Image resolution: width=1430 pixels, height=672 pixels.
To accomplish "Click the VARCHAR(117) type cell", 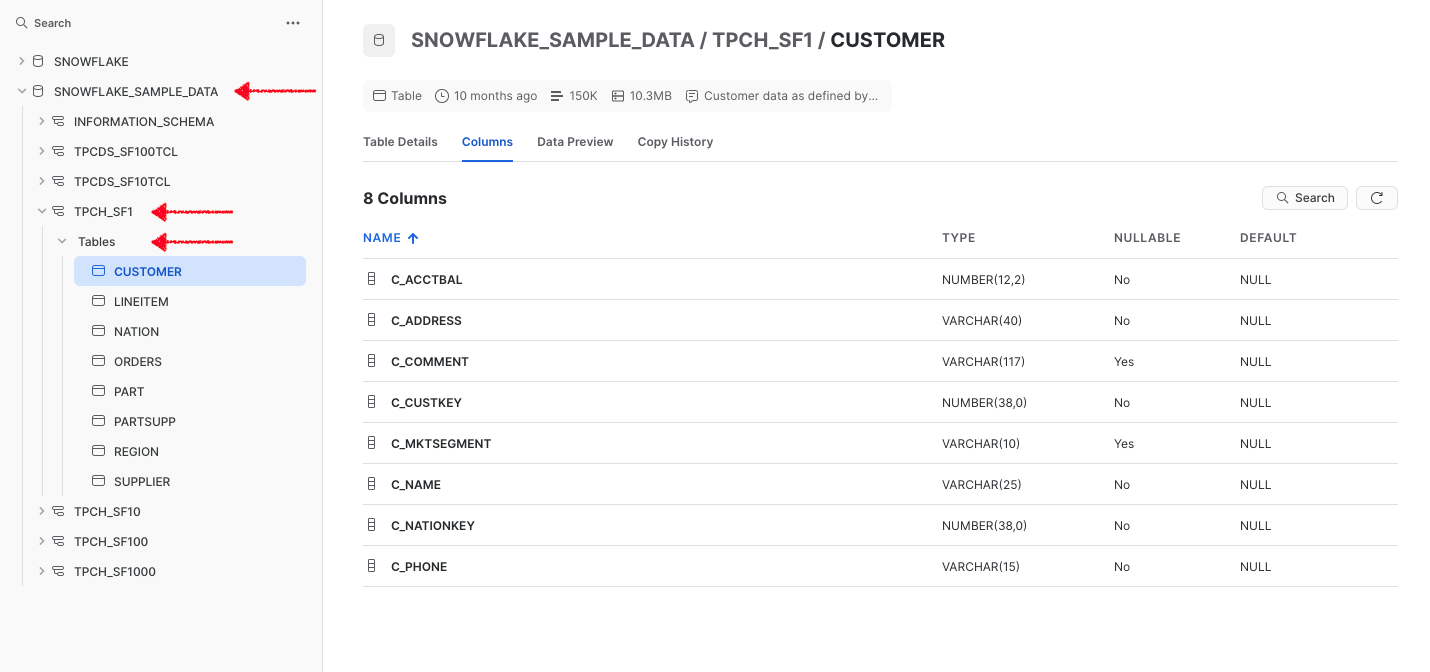I will (983, 361).
